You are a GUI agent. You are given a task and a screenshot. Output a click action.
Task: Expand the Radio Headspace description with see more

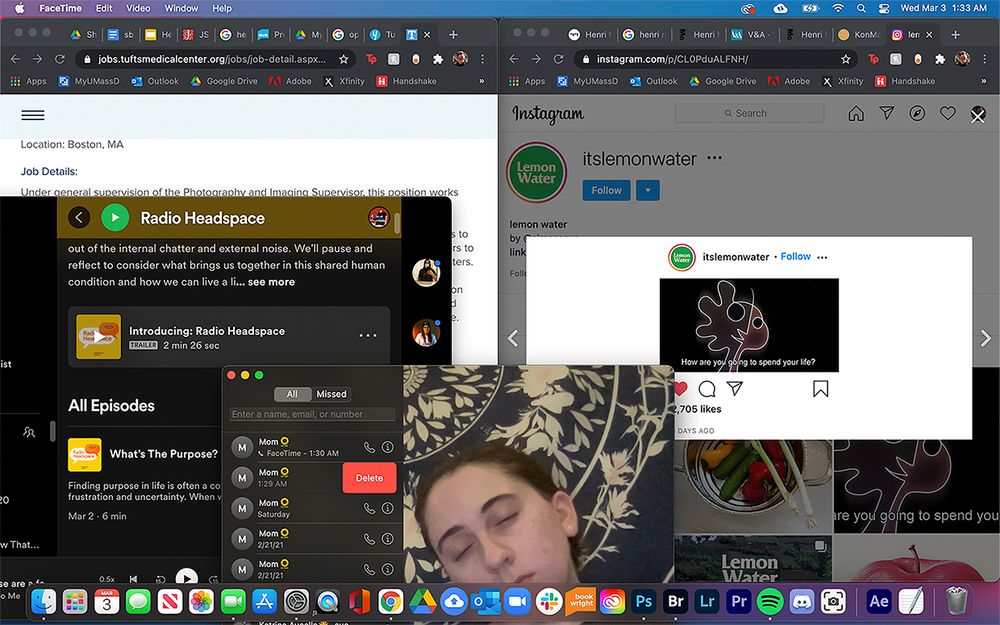271,282
